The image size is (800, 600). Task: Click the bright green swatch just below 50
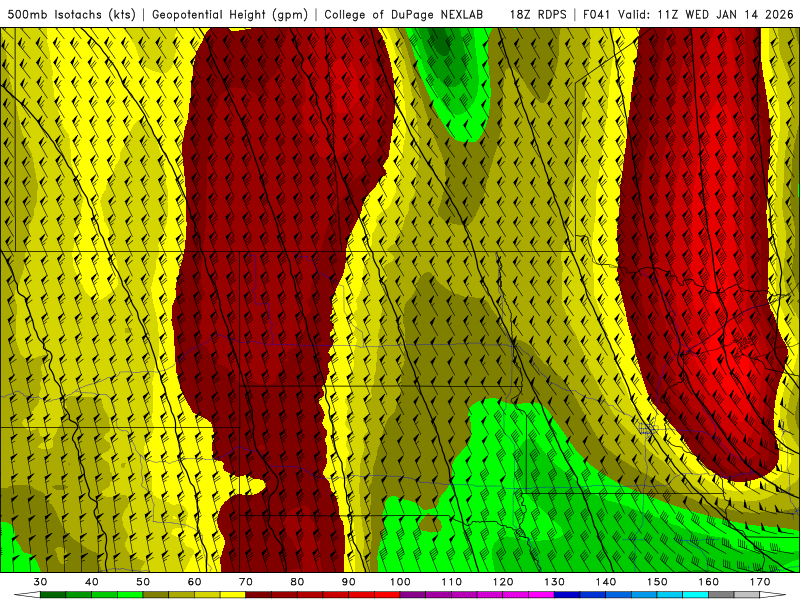(x=130, y=595)
